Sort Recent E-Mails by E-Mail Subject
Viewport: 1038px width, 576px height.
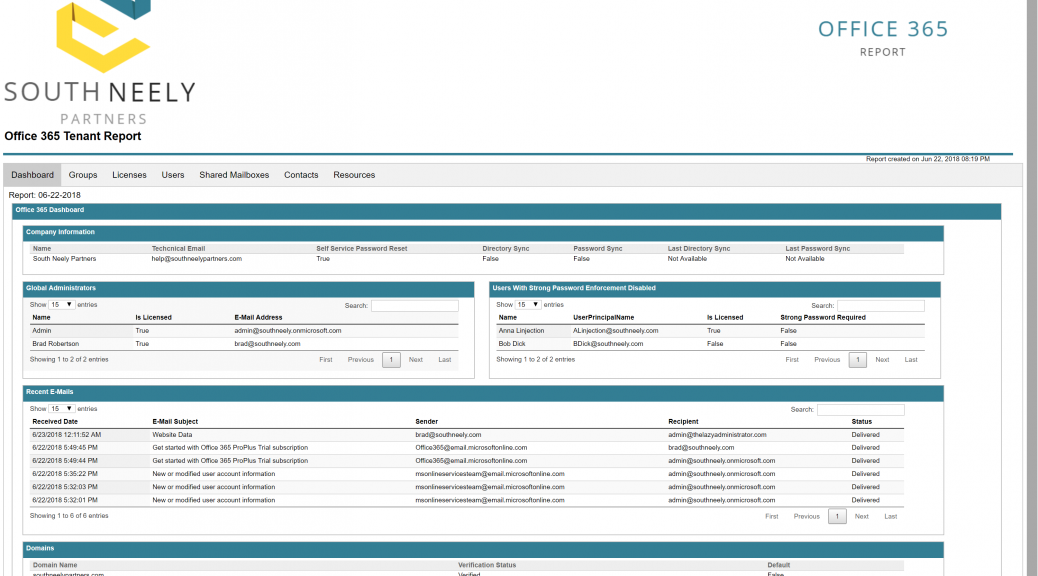pyautogui.click(x=175, y=422)
